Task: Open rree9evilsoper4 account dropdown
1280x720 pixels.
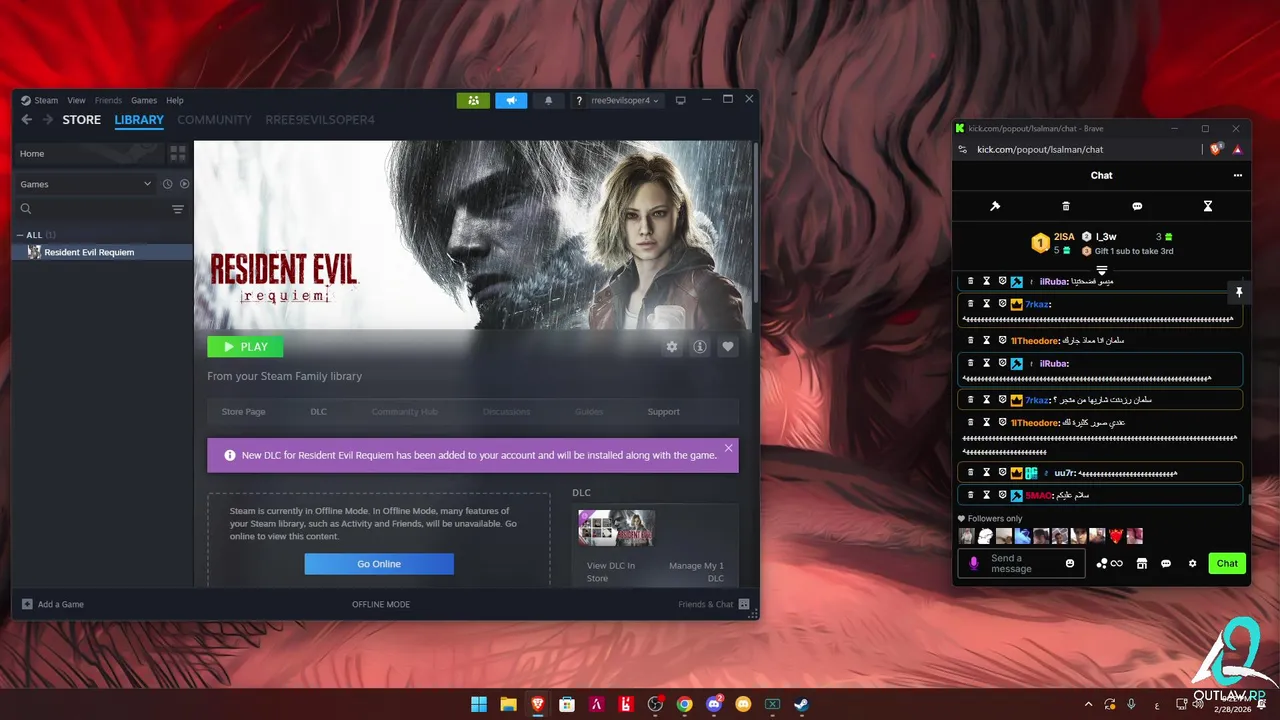Action: pyautogui.click(x=618, y=100)
